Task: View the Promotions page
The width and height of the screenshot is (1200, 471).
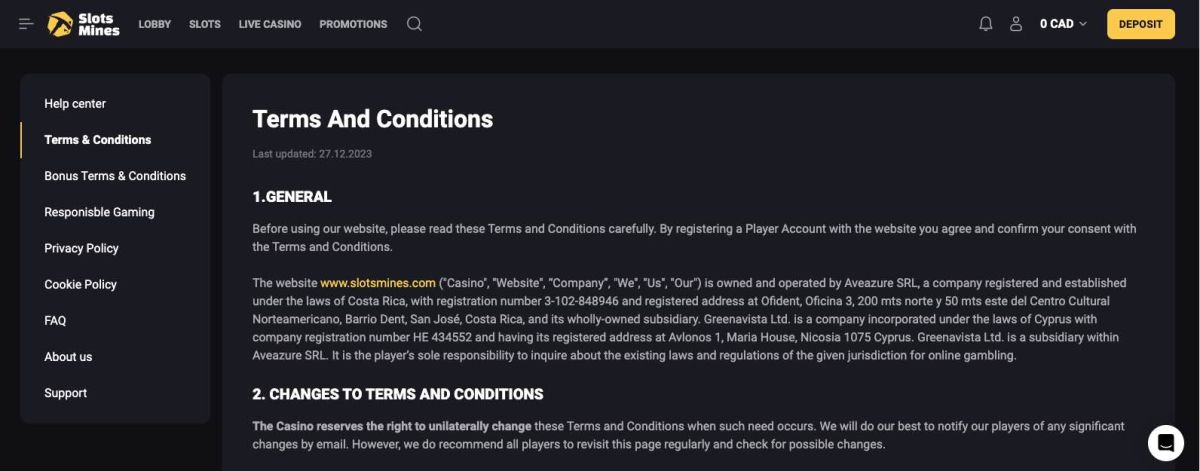Action: pos(353,24)
